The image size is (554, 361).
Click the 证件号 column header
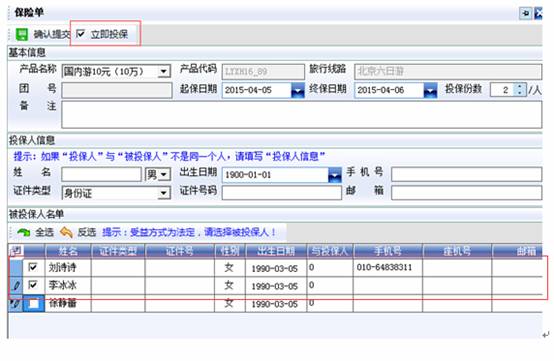pyautogui.click(x=179, y=251)
